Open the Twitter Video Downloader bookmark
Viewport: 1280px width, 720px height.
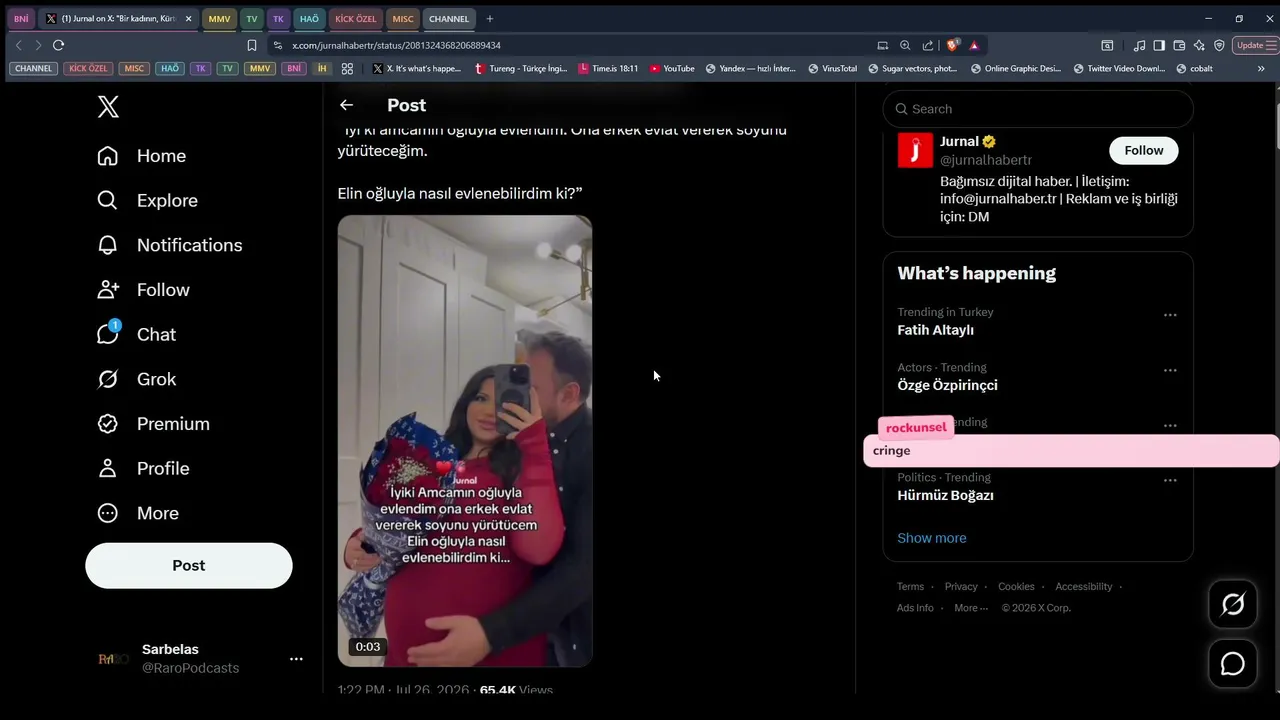[x=1119, y=69]
